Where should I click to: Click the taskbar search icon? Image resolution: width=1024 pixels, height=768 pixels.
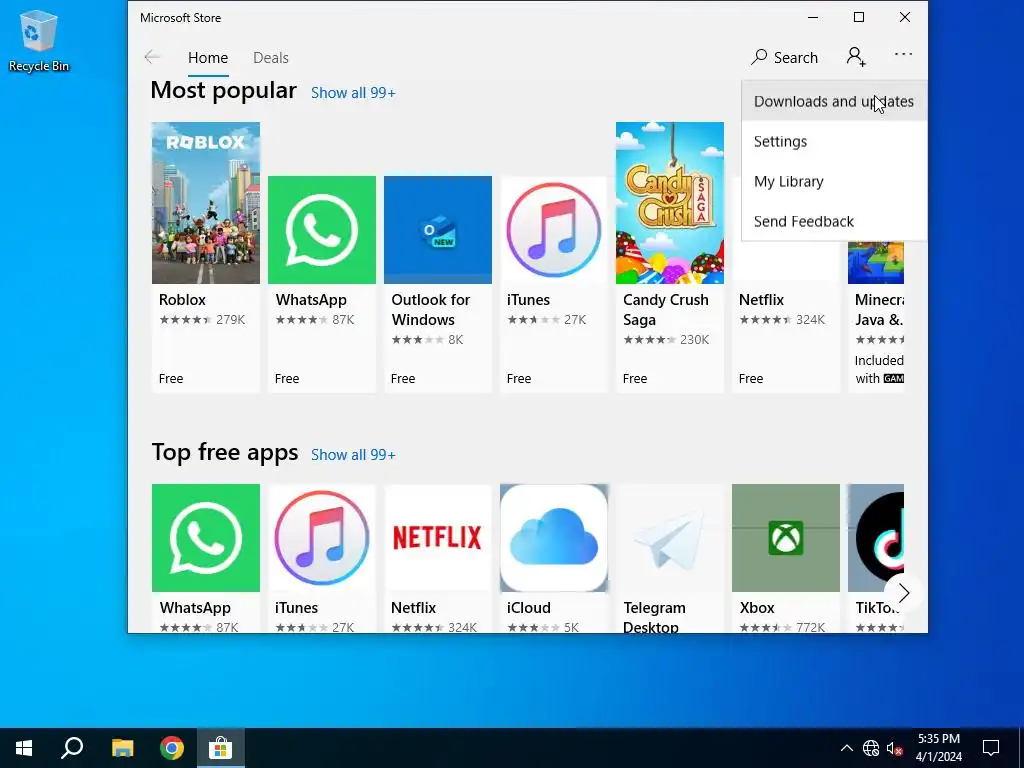click(72, 748)
